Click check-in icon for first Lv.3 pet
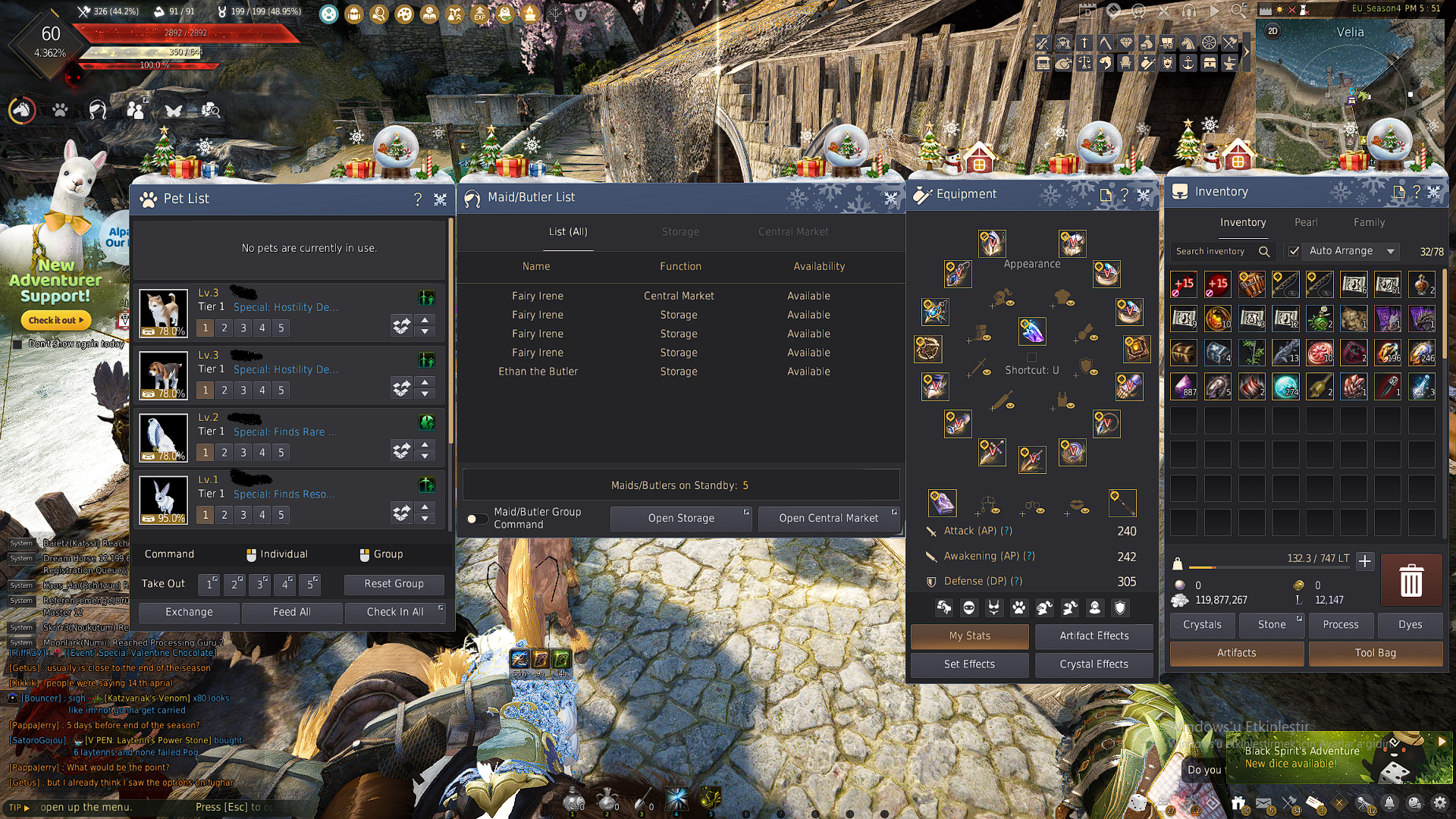The image size is (1456, 819). 401,327
